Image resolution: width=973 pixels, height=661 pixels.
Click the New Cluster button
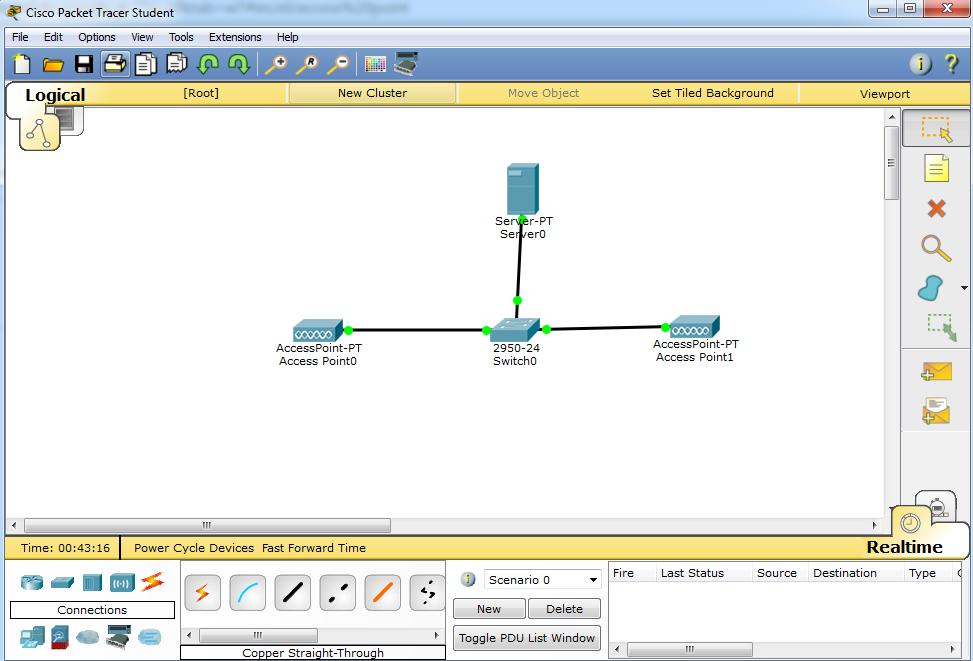tap(372, 93)
